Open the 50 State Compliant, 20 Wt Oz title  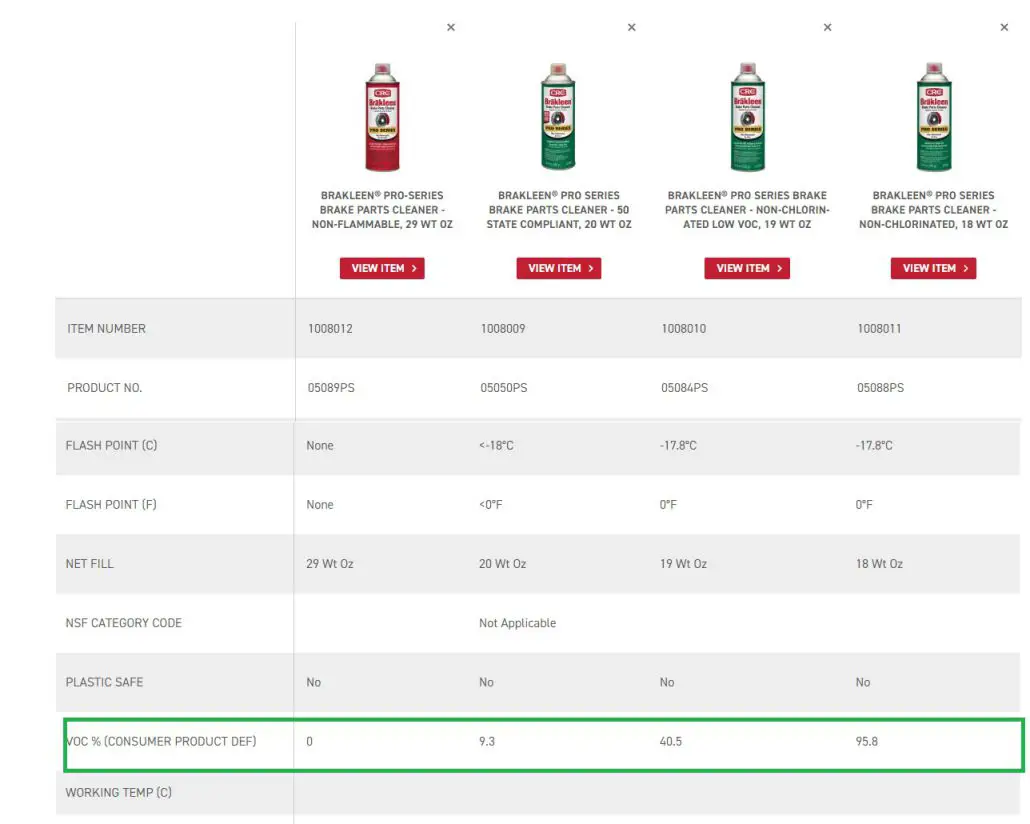point(559,210)
